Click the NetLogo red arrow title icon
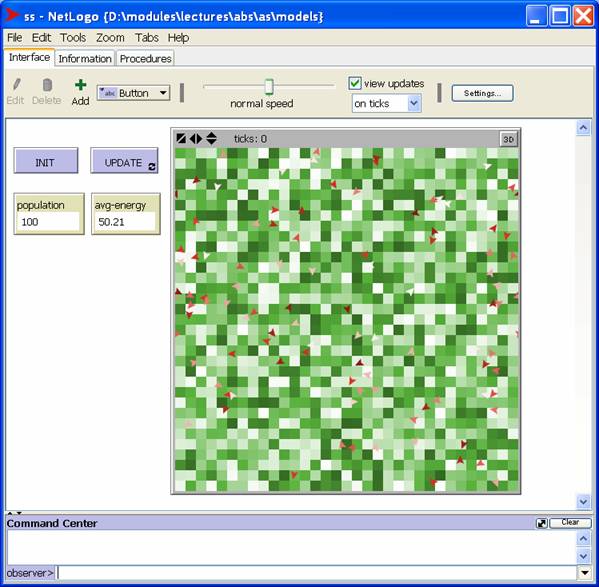The image size is (599, 587). pyautogui.click(x=12, y=15)
